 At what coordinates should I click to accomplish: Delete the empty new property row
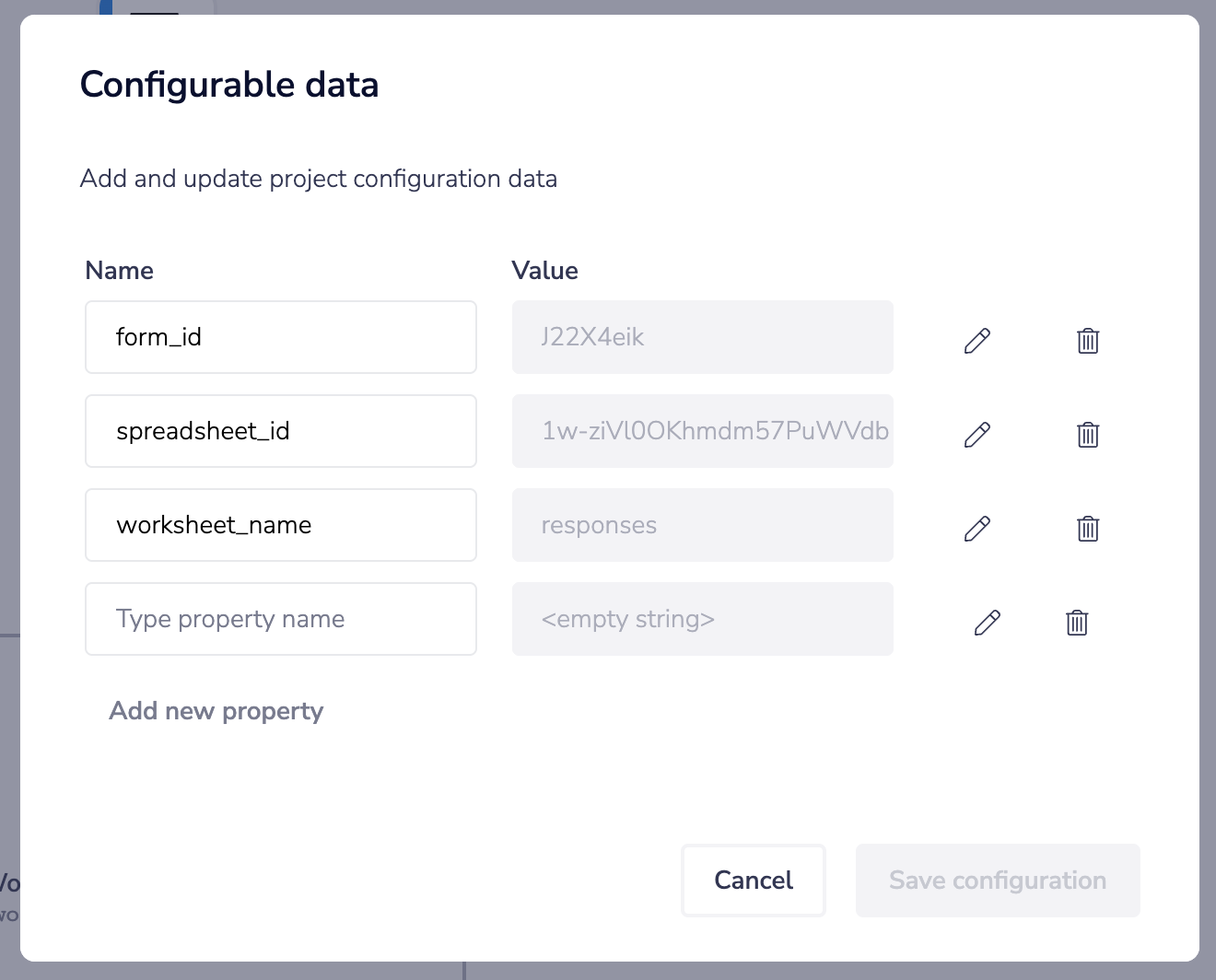[1076, 623]
